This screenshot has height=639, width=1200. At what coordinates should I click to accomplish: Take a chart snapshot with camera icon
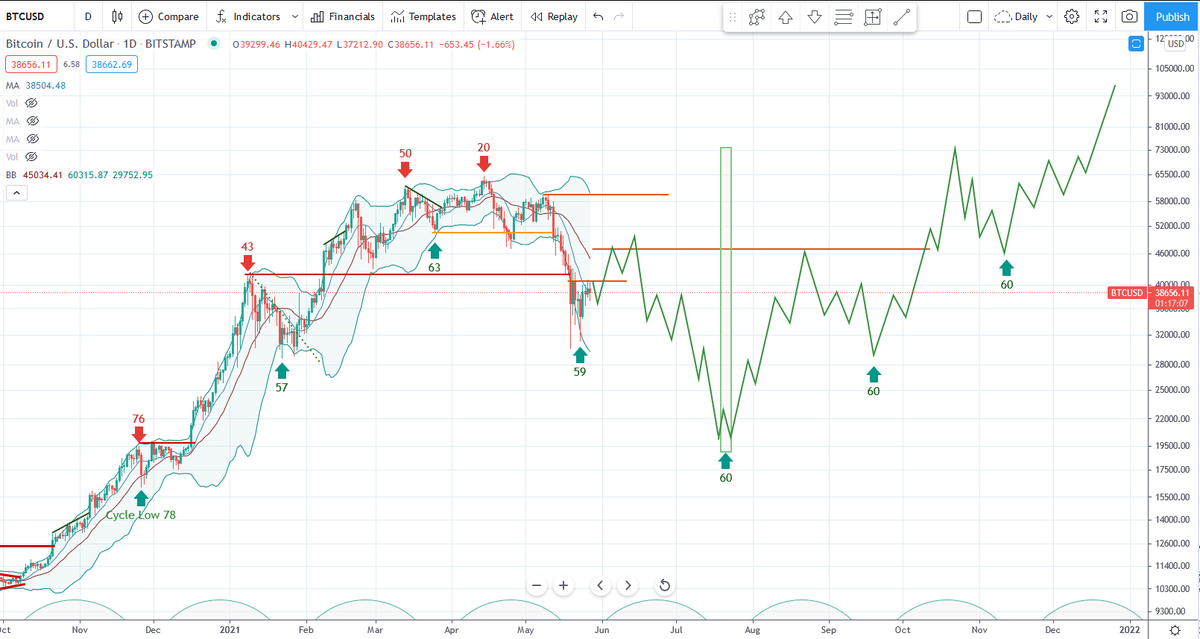pos(1129,17)
